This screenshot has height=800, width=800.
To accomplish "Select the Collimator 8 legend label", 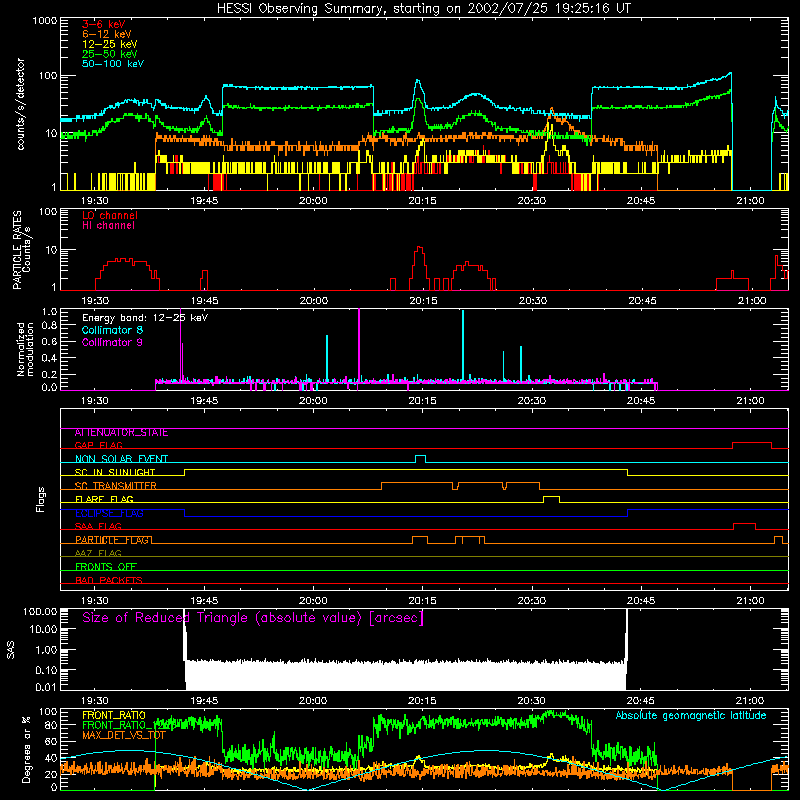I will pos(112,330).
